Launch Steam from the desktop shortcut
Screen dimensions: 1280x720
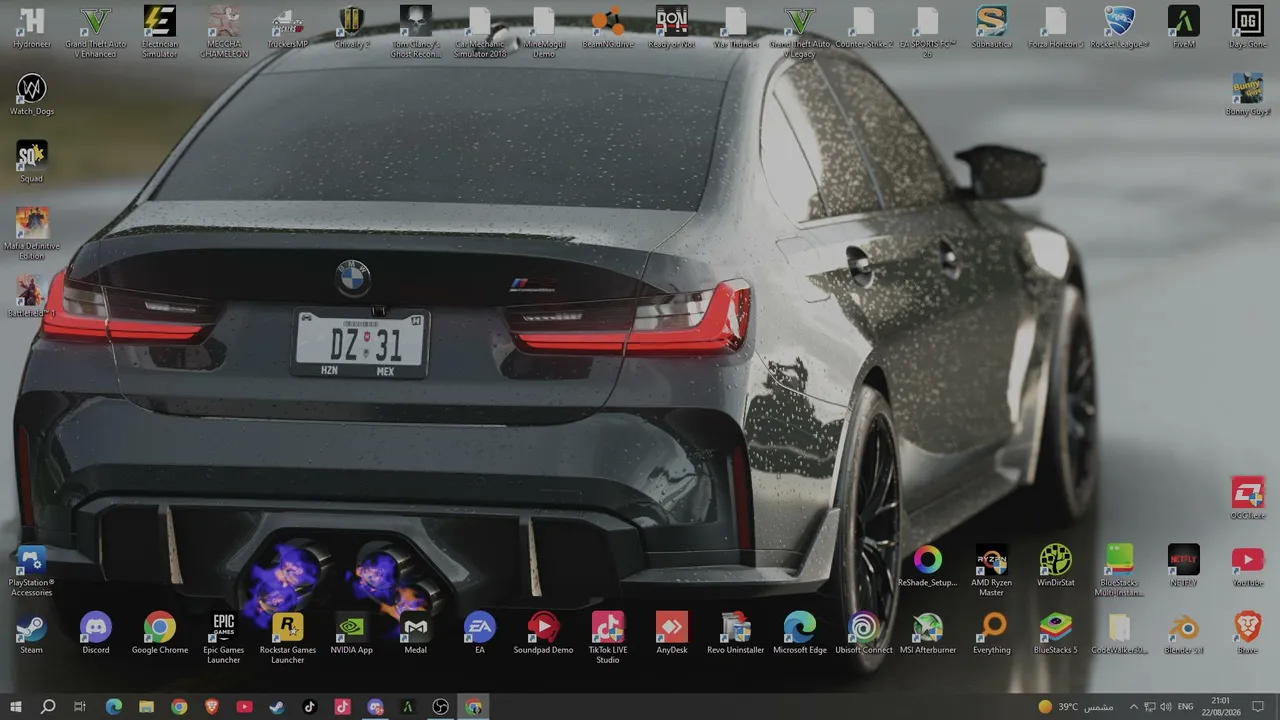click(x=32, y=634)
